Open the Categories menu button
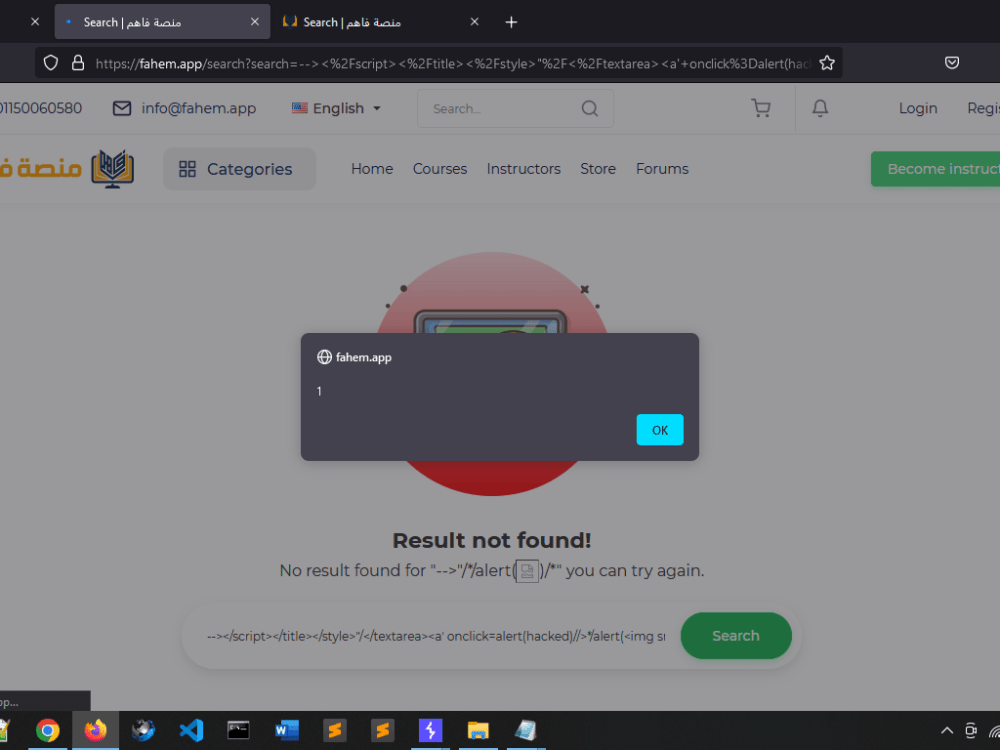The image size is (1000, 750). [239, 169]
